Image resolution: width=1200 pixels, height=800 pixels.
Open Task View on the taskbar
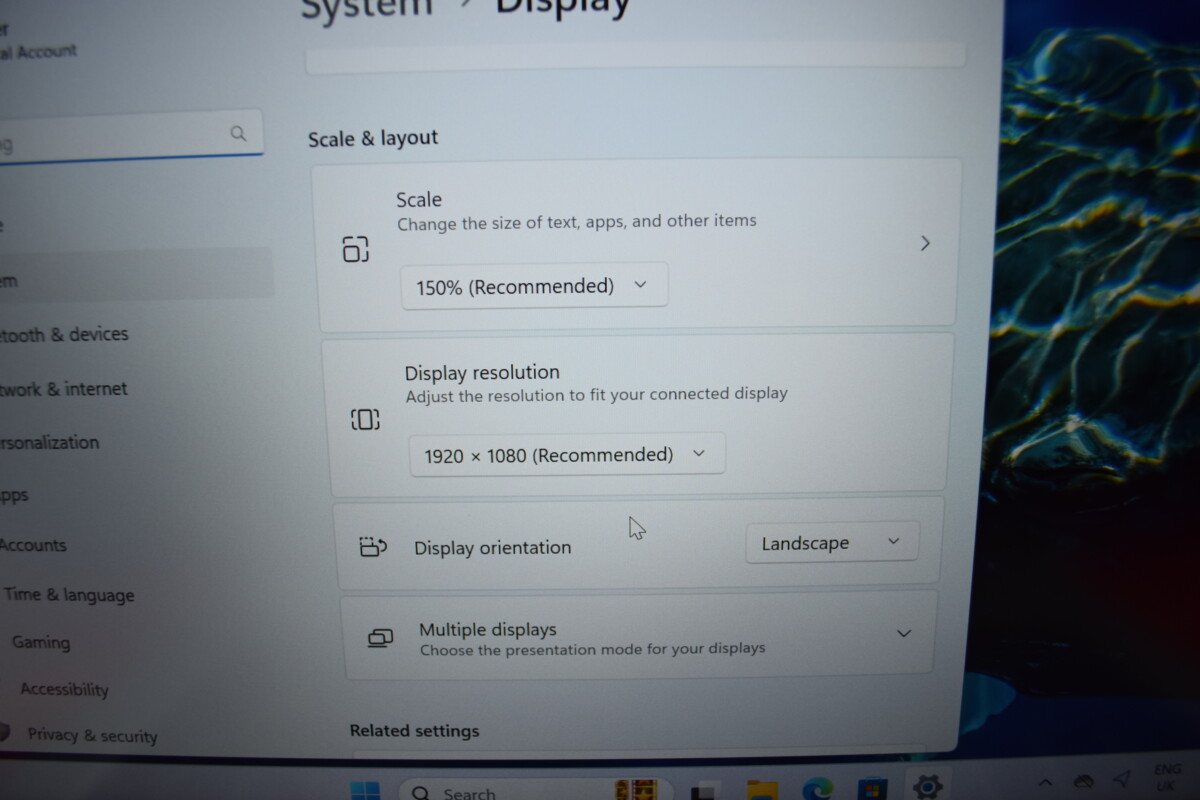click(706, 791)
